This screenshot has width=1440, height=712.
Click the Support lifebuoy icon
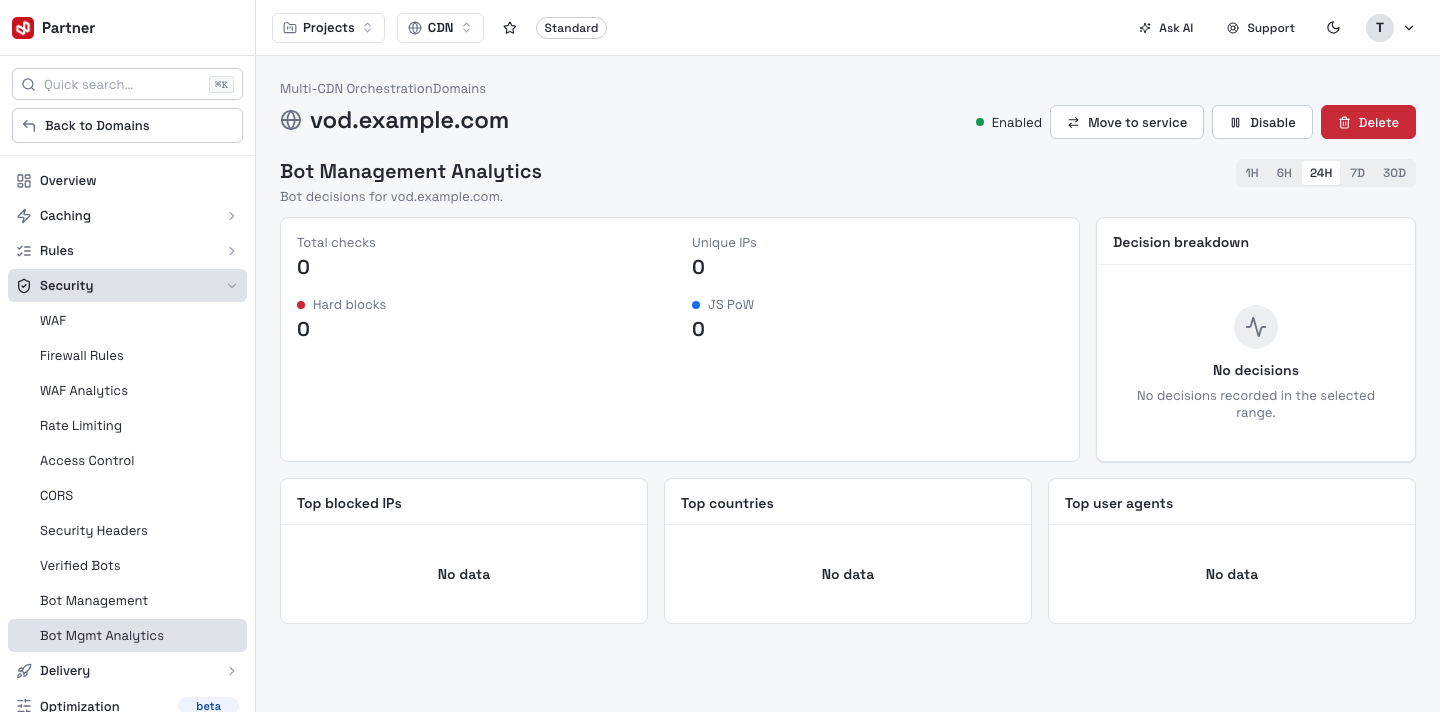tap(1233, 28)
